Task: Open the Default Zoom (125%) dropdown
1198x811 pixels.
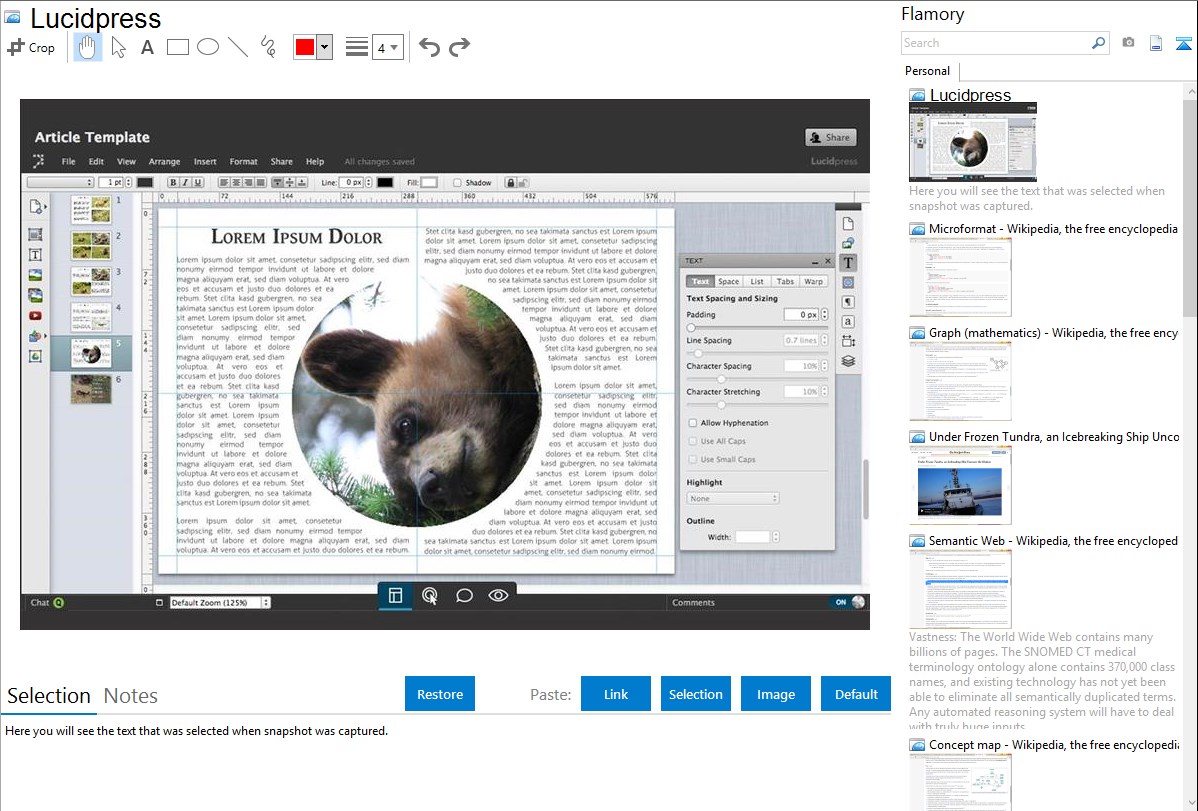Action: pyautogui.click(x=220, y=602)
